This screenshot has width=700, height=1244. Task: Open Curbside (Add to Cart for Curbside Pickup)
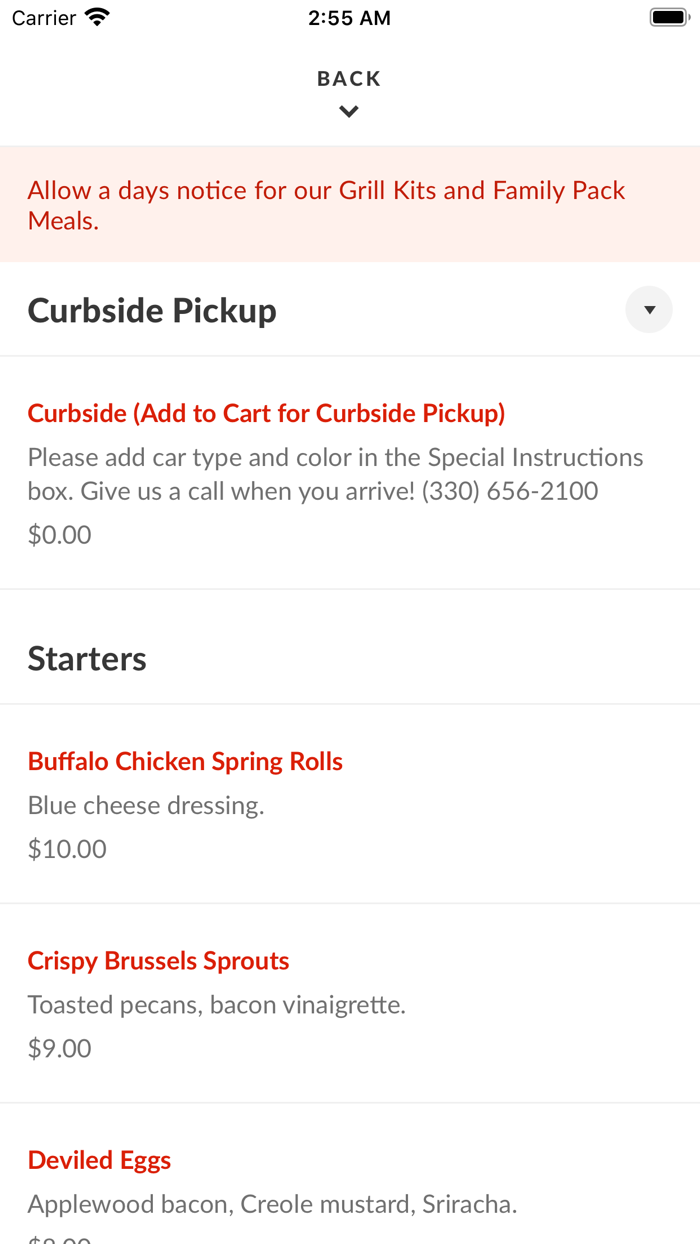click(266, 413)
